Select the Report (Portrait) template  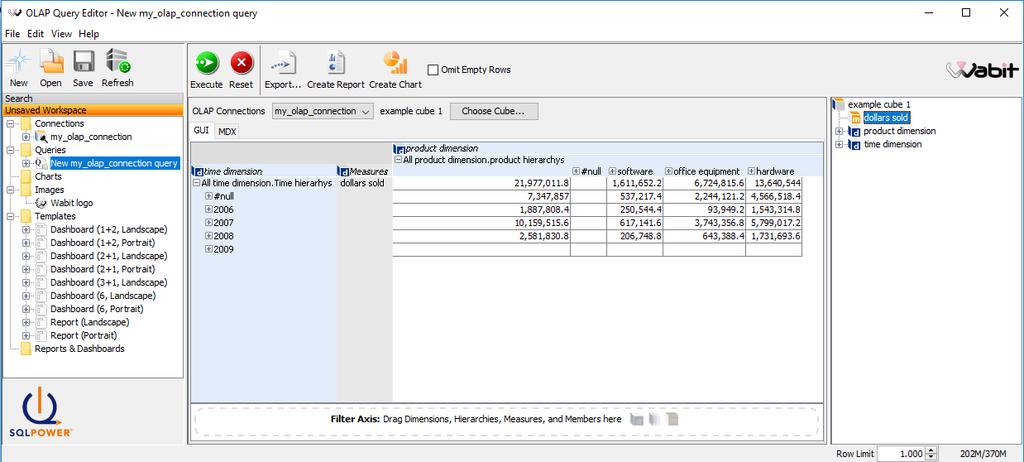[84, 336]
